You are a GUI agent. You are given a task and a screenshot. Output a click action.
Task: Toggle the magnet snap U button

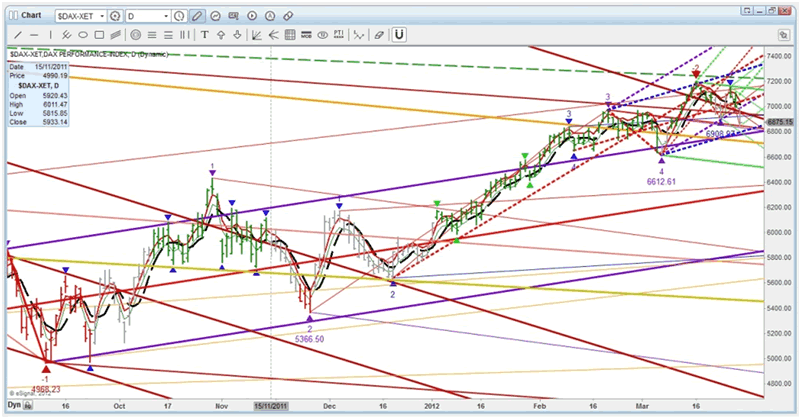(399, 35)
